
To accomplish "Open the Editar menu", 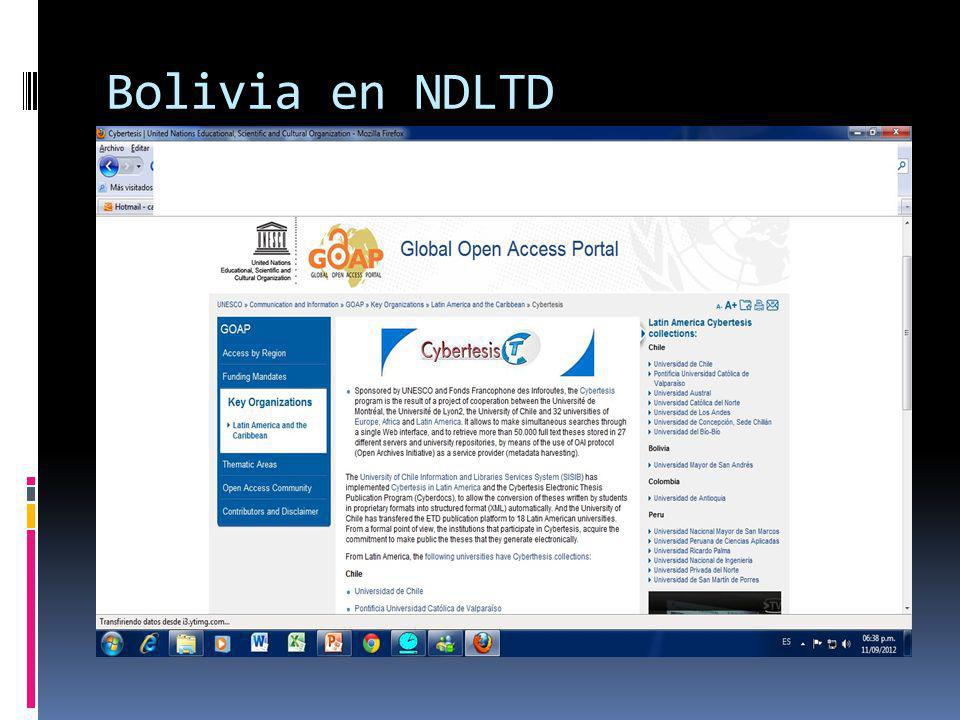I will pos(140,148).
